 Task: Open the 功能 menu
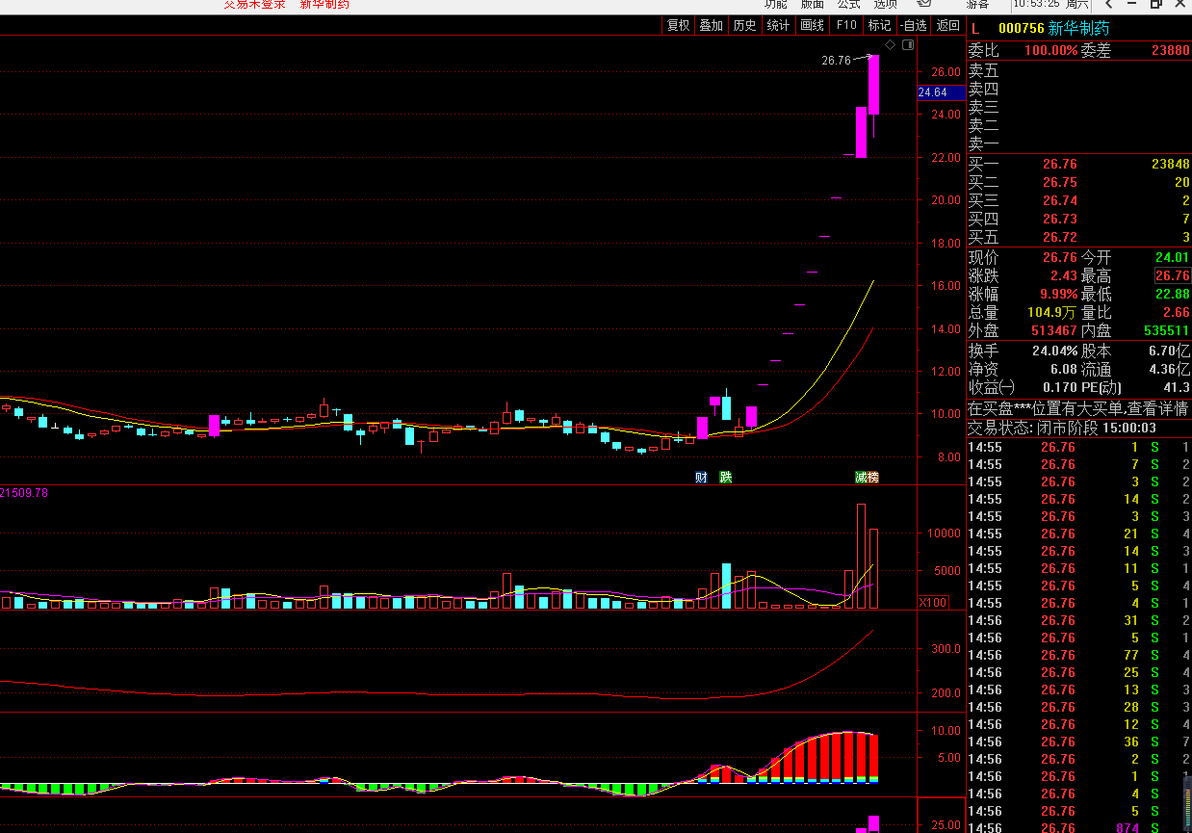pos(775,5)
